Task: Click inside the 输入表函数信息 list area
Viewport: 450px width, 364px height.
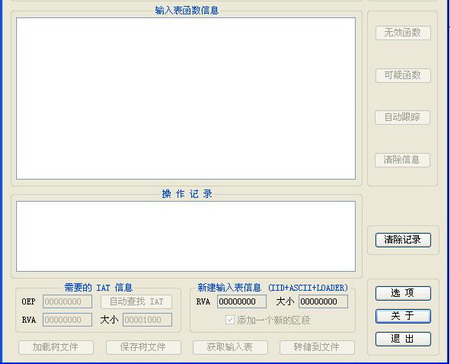Action: click(x=186, y=99)
